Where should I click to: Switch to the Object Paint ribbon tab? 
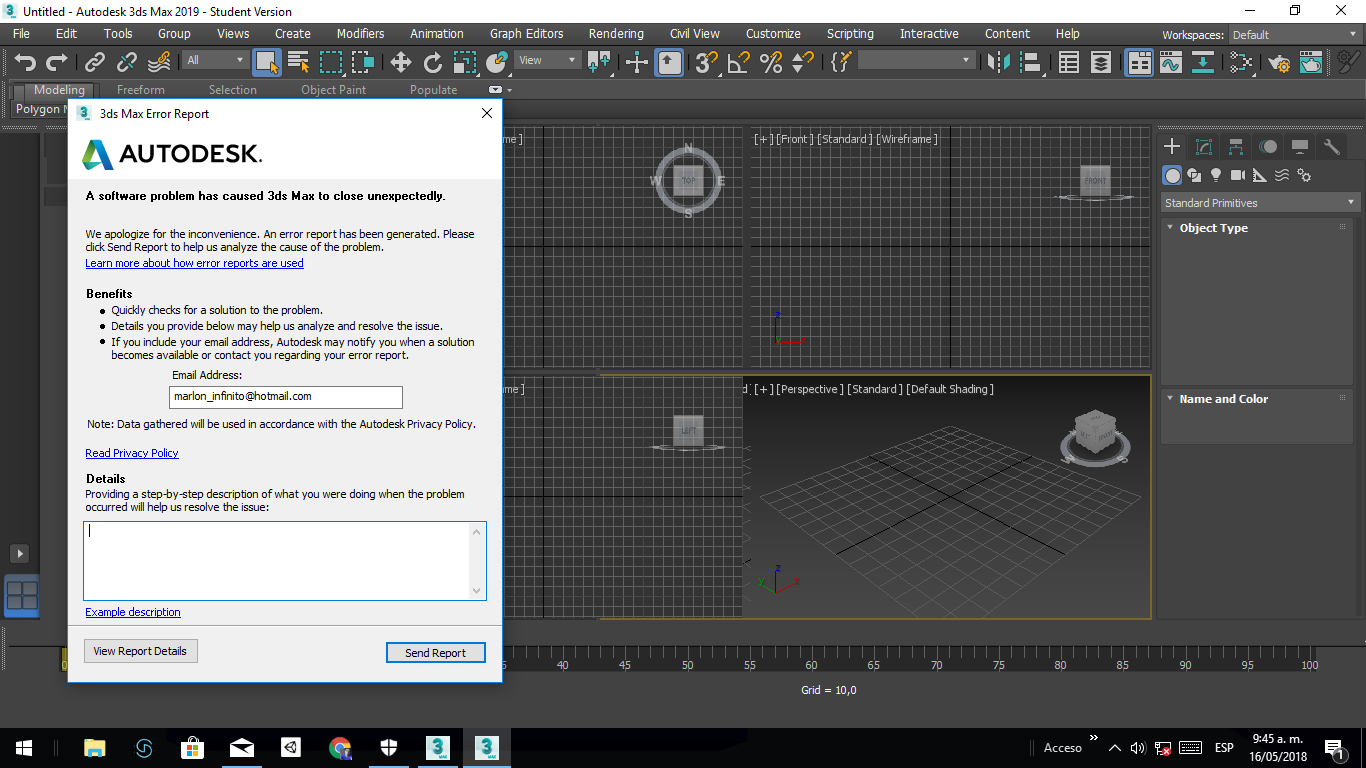click(333, 90)
